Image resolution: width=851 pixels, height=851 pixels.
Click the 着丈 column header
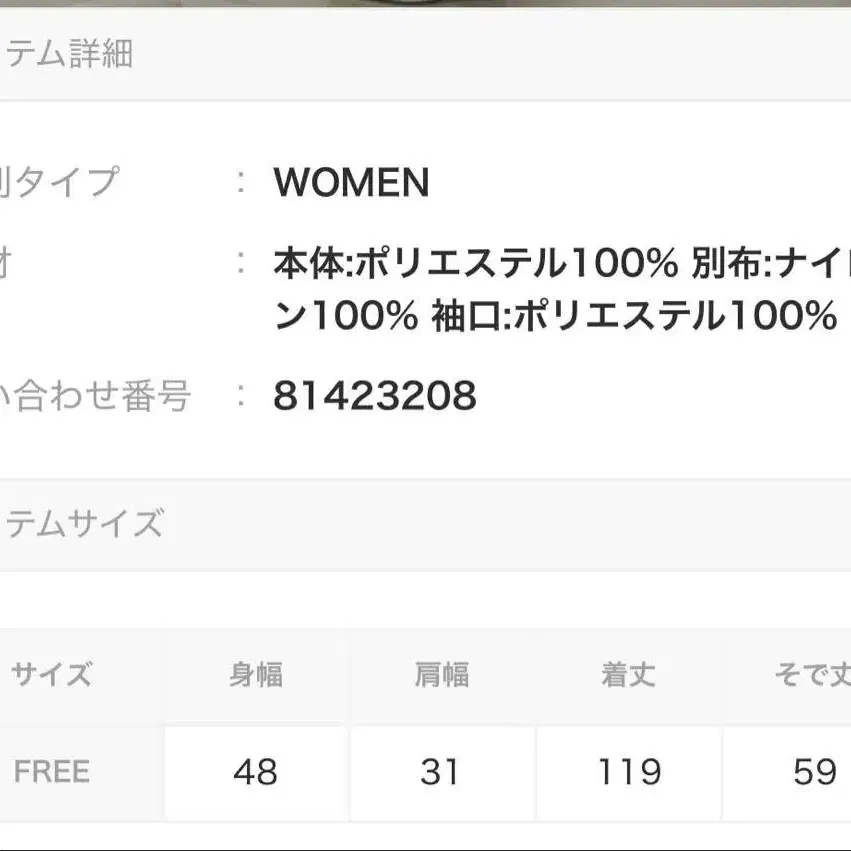(x=628, y=675)
